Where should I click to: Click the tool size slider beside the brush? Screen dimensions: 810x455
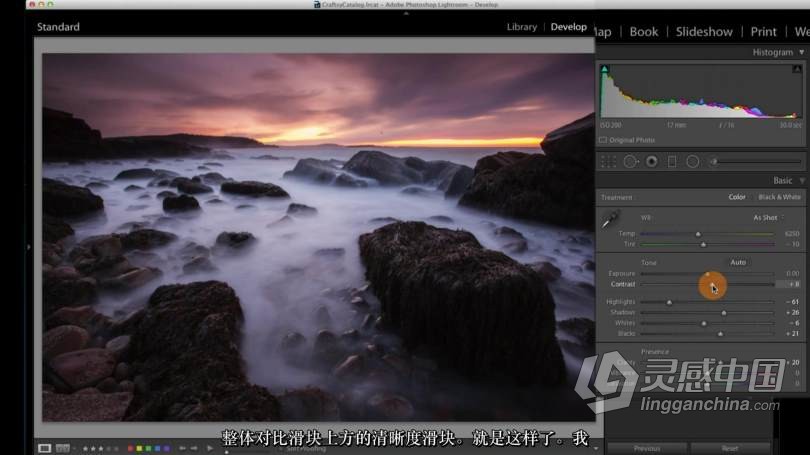point(760,162)
